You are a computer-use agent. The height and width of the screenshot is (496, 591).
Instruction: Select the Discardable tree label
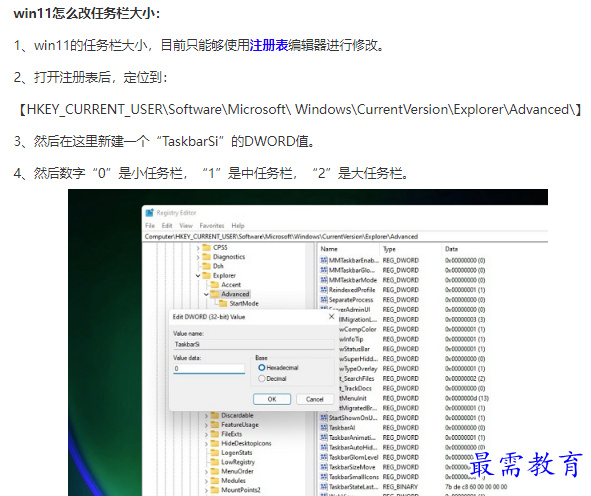click(x=237, y=415)
